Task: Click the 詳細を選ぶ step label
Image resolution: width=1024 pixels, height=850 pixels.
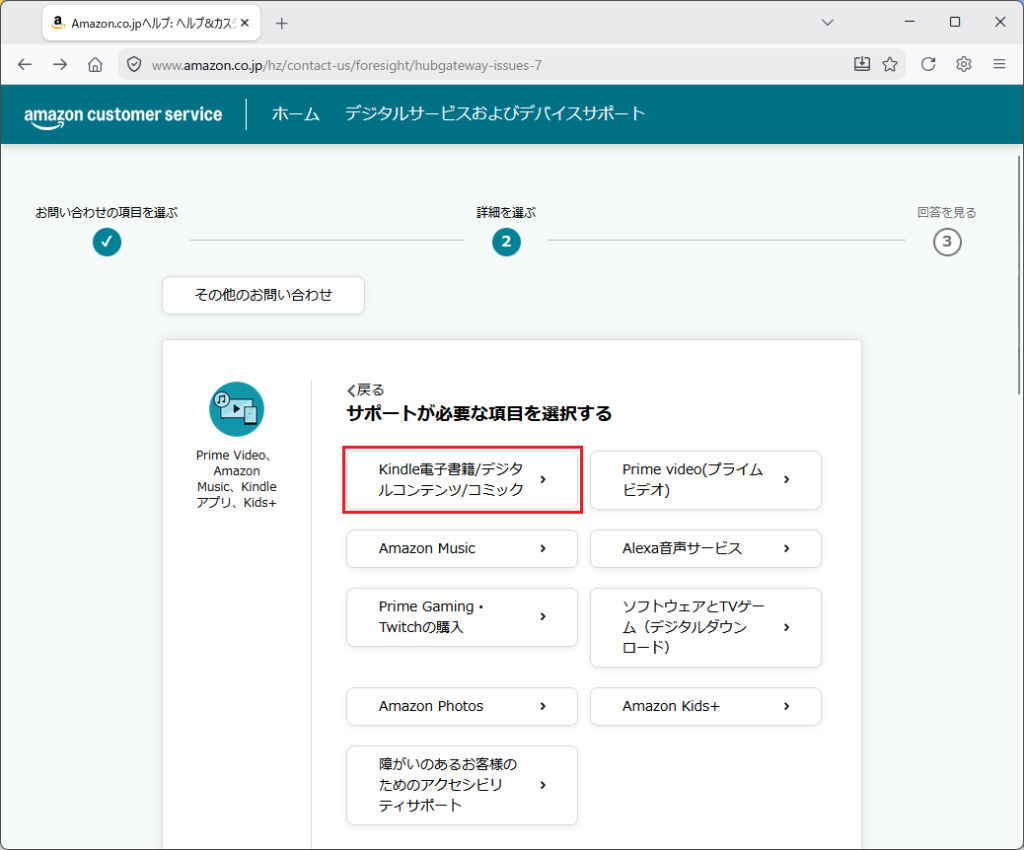Action: [506, 212]
